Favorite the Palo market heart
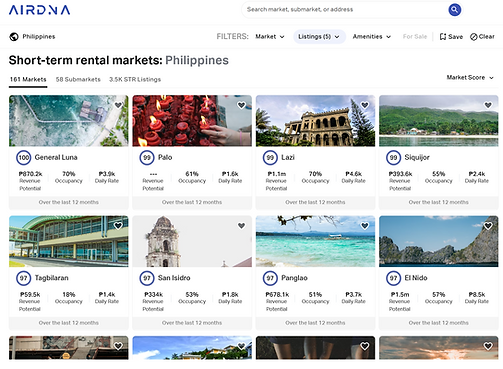This screenshot has width=503, height=369. (x=241, y=105)
